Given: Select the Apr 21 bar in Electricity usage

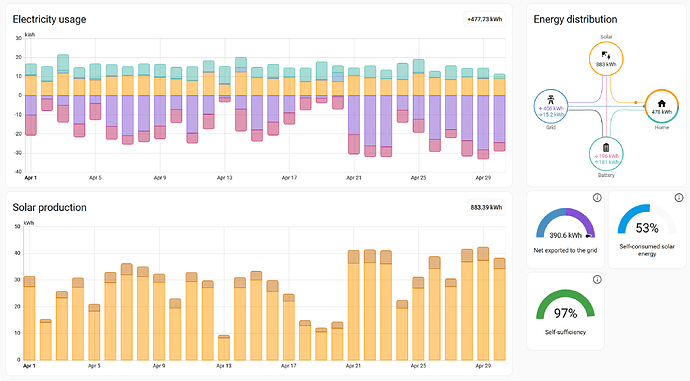Looking at the screenshot, I should [x=354, y=110].
